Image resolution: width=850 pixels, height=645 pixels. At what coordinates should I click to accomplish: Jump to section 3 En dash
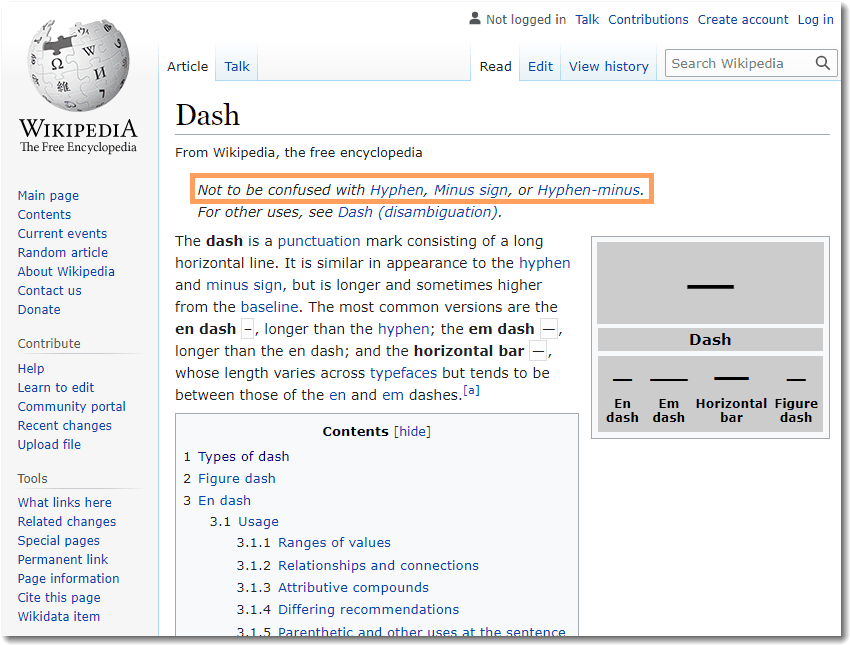[x=224, y=500]
